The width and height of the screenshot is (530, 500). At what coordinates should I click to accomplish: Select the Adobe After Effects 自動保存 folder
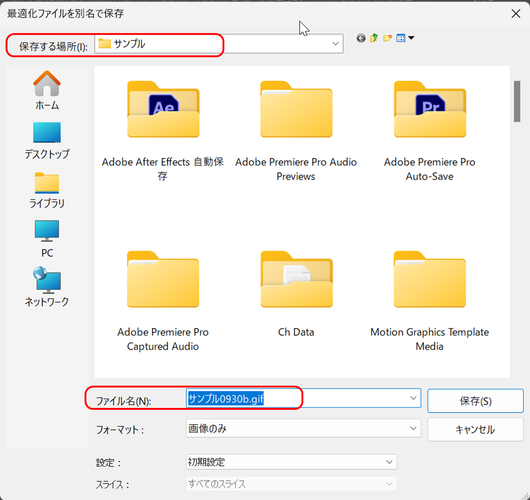coord(163,131)
